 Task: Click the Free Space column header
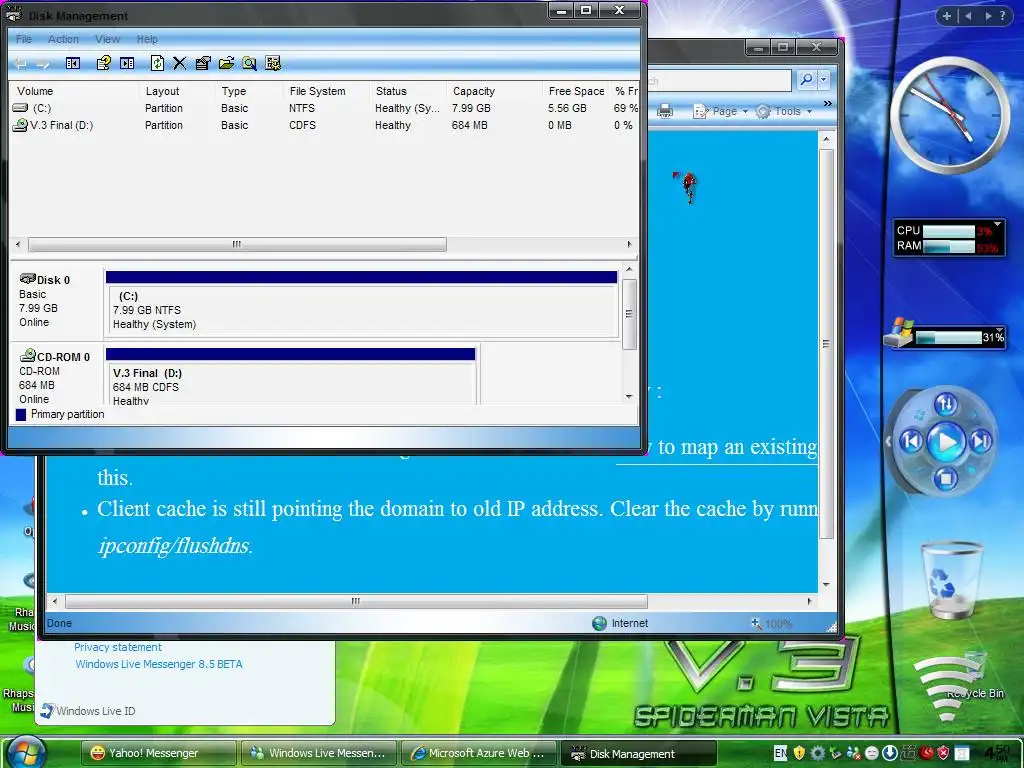click(x=575, y=91)
